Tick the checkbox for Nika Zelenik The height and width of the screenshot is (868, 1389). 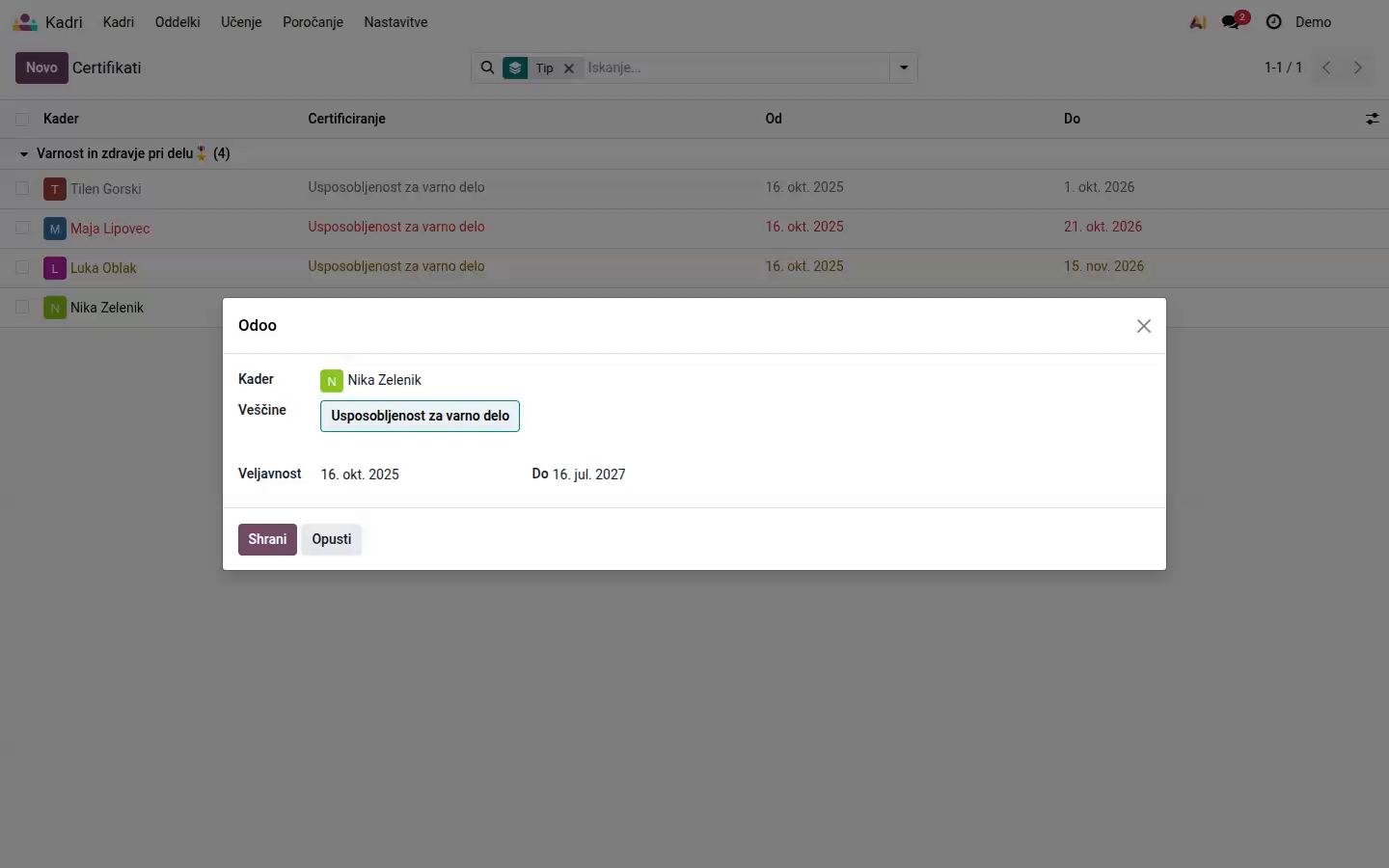pyautogui.click(x=22, y=307)
